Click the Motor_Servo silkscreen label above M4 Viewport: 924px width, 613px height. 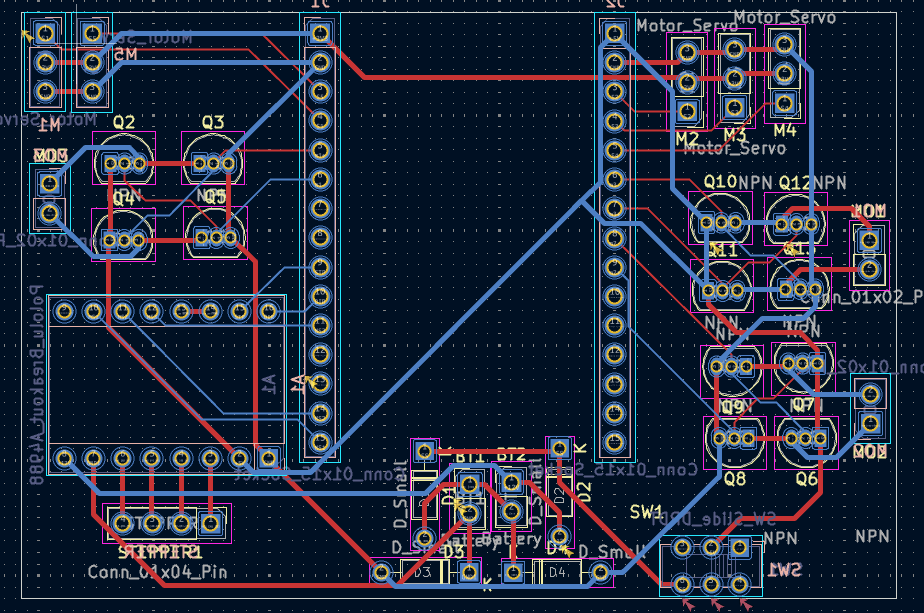click(x=783, y=16)
